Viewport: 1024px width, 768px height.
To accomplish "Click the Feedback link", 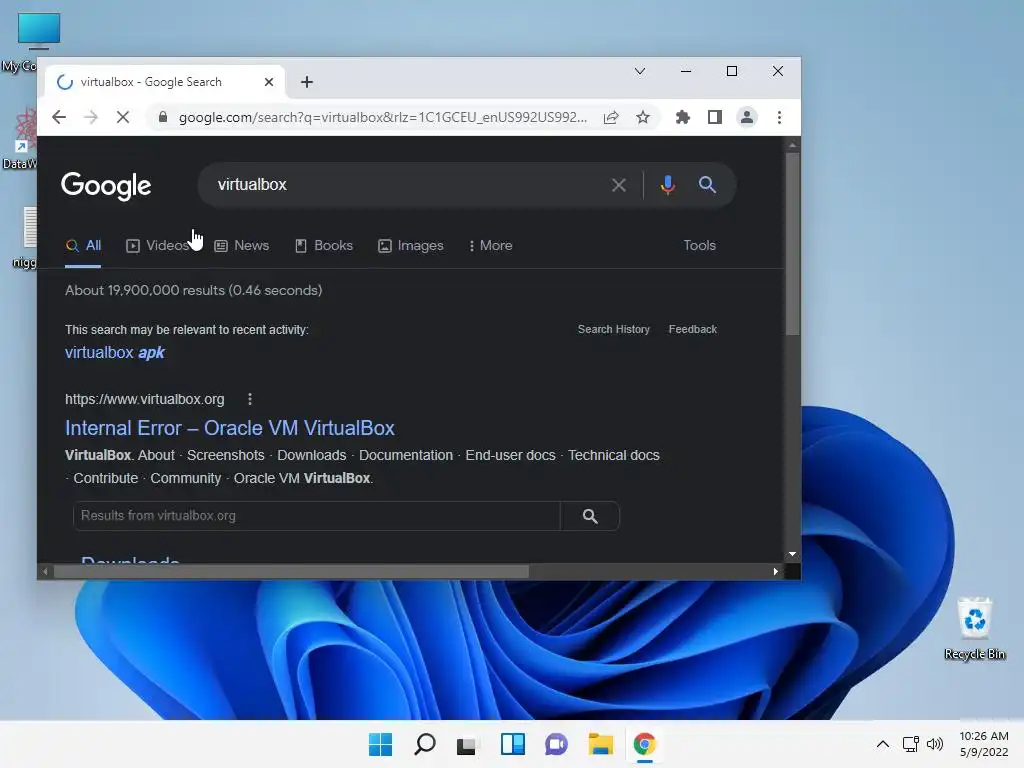I will (x=692, y=329).
